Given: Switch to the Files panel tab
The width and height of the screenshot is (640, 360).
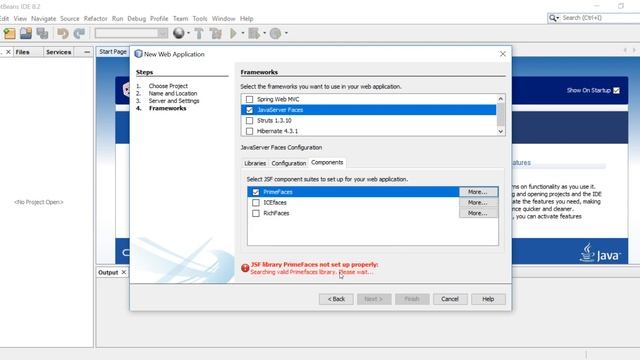Looking at the screenshot, I should click(22, 52).
